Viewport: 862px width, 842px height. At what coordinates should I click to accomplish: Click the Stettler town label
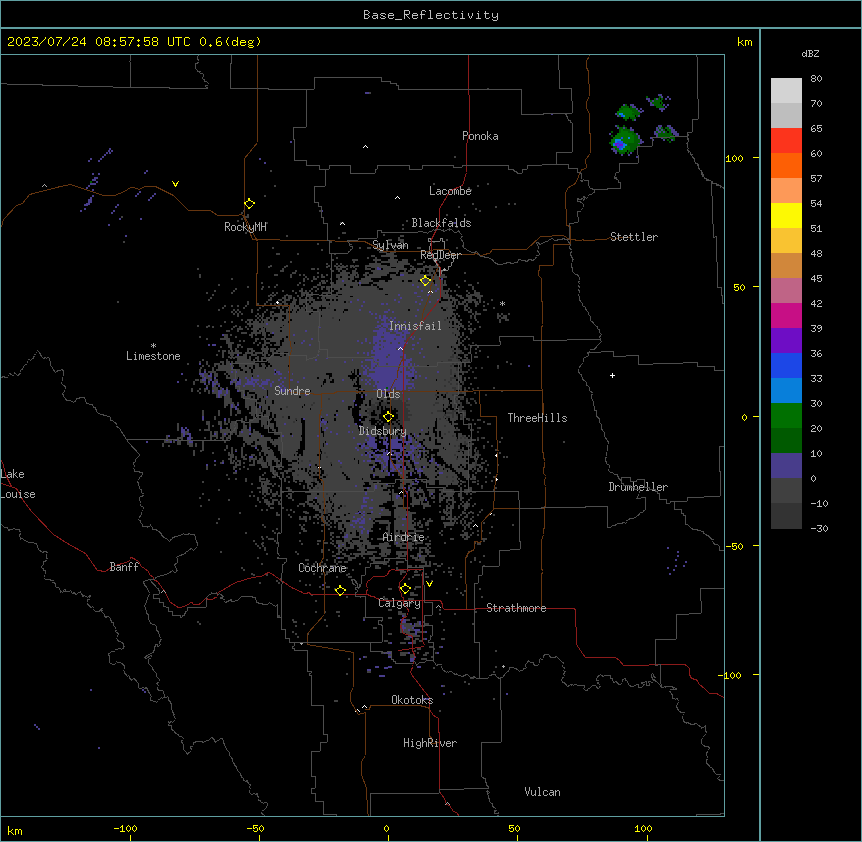tap(634, 237)
